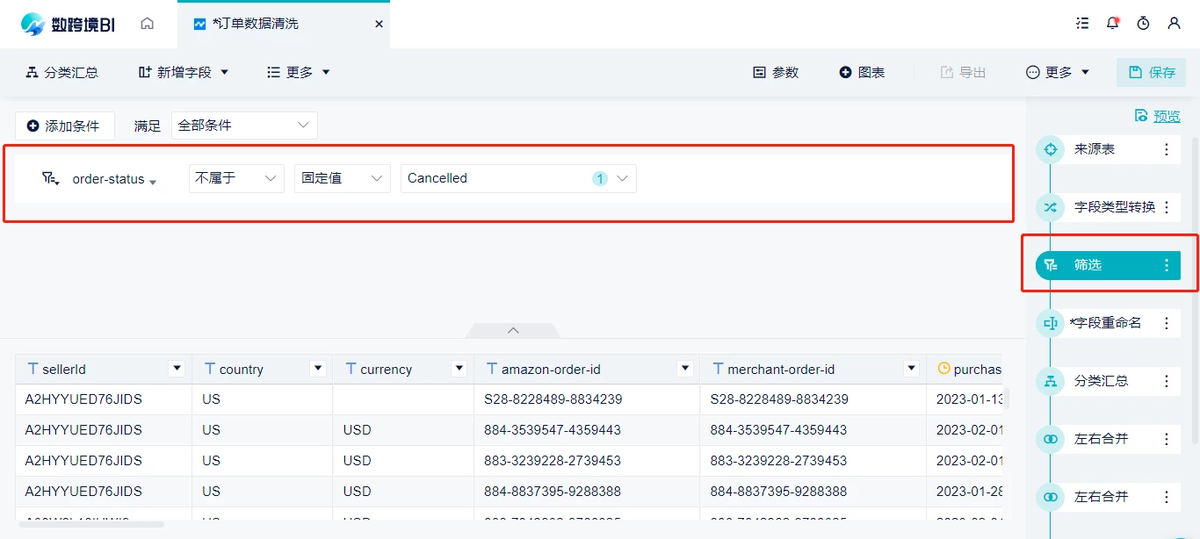Open 筛选 step options menu
This screenshot has width=1200, height=539.
(x=1166, y=265)
